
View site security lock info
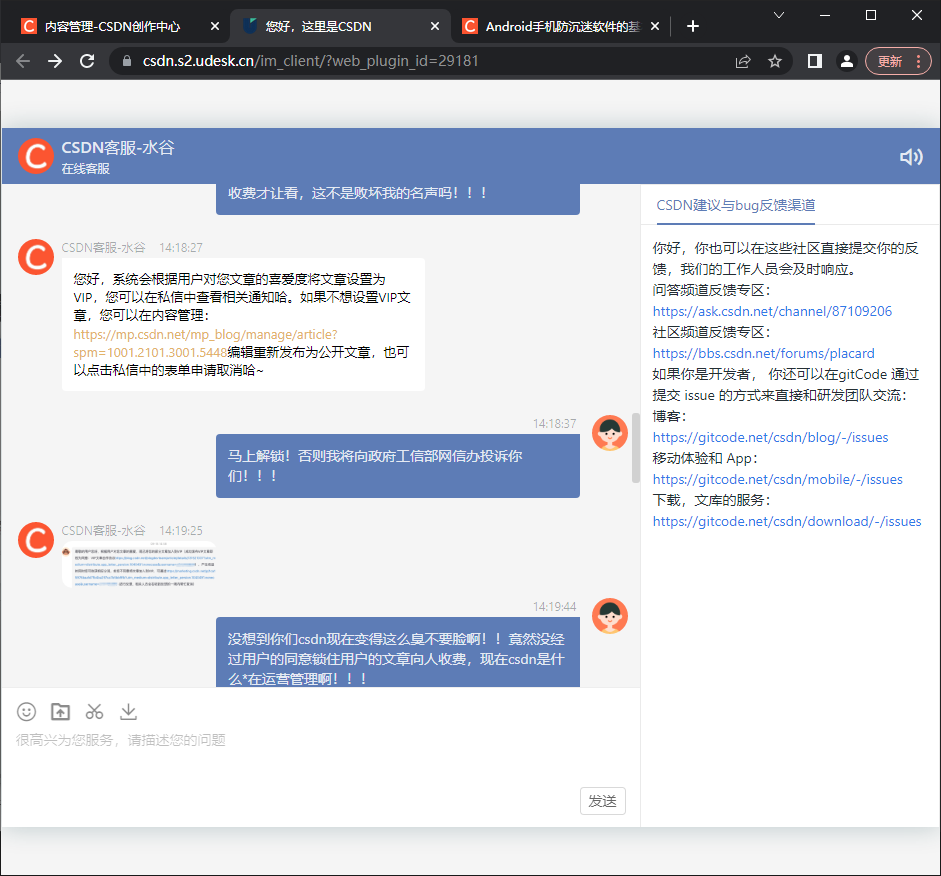coord(127,61)
